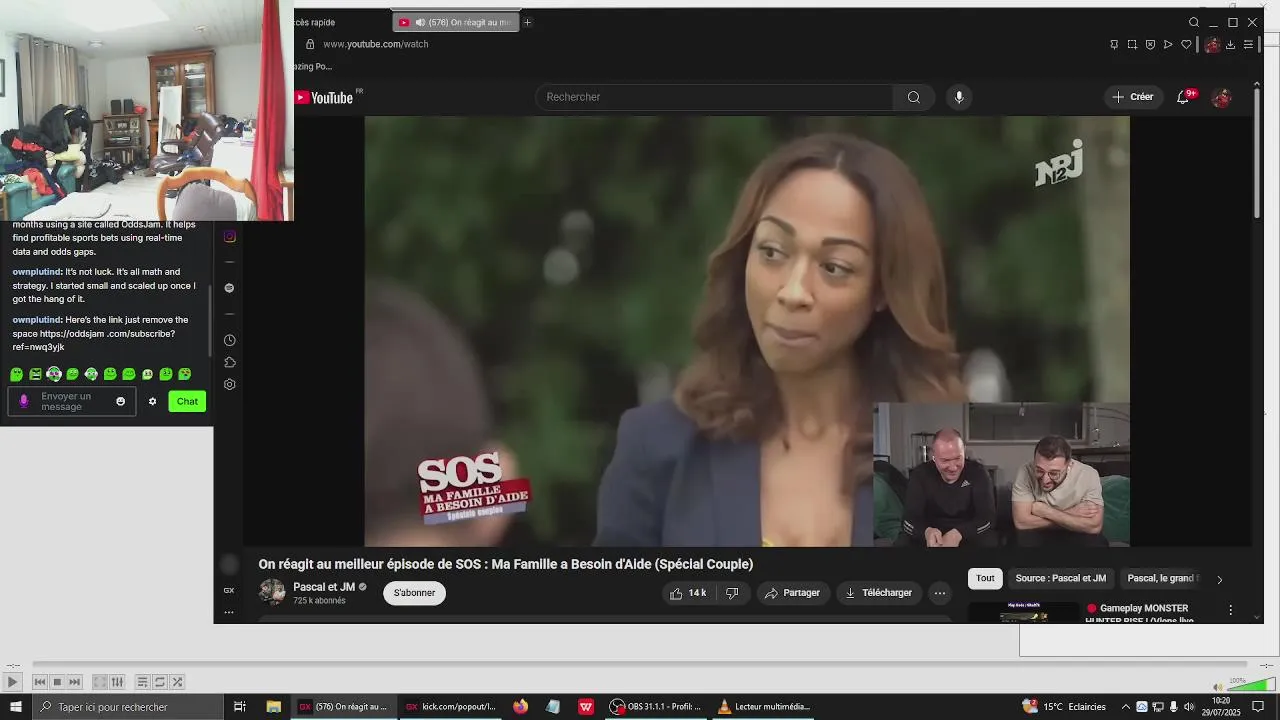Dislike the video with thumbs down
1280x720 pixels.
pos(732,593)
